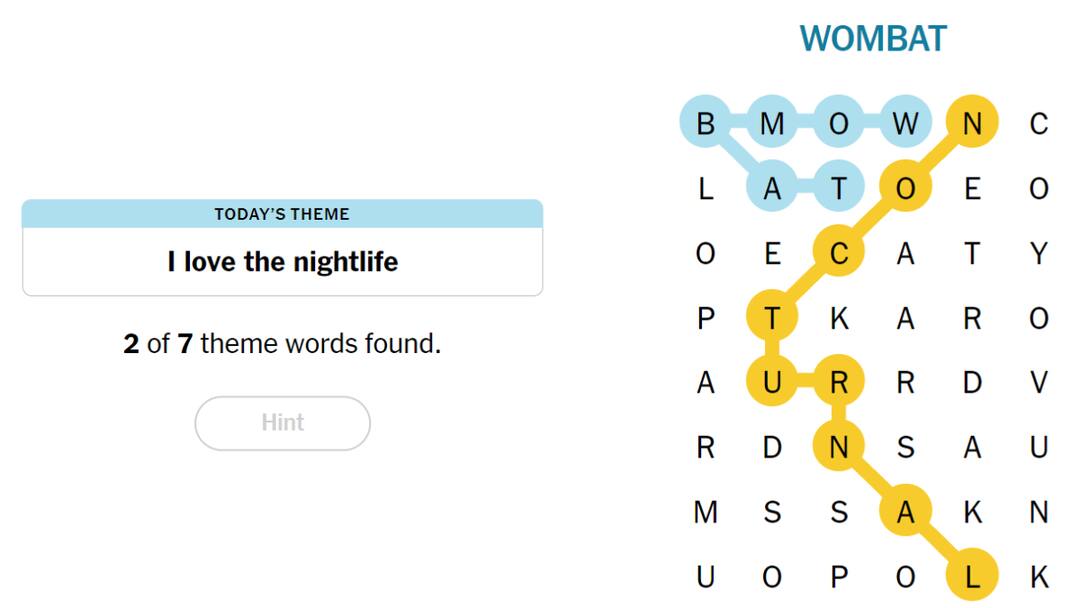Screen dimensions: 1080x608
Task: Select the blue-highlighted letter A
Action: coord(772,189)
